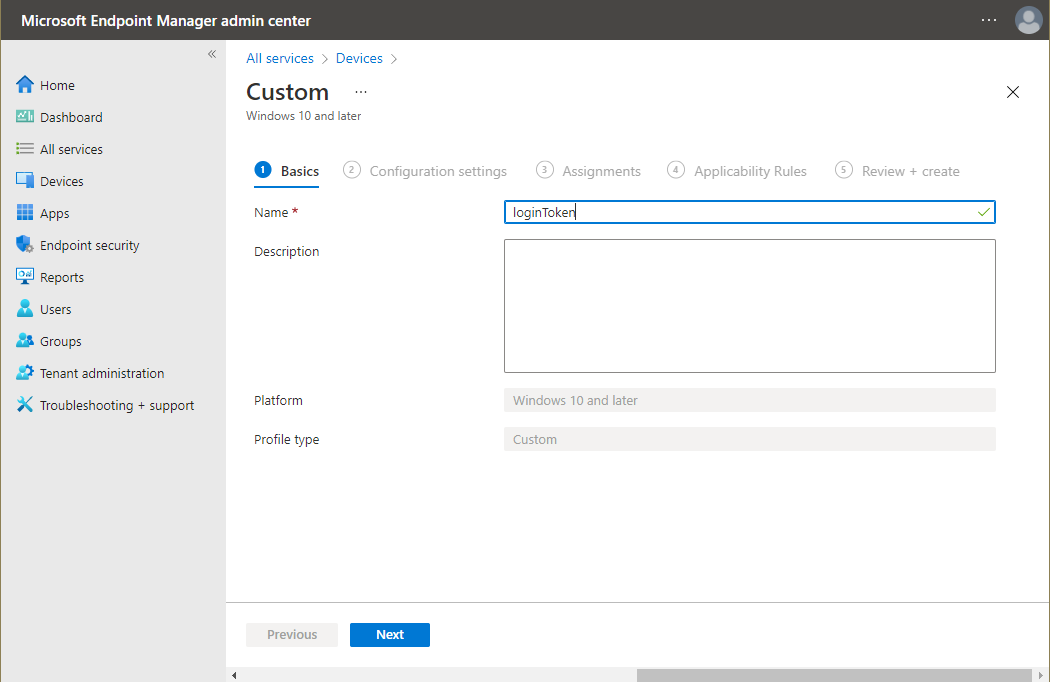
Task: Collapse the sidebar with the double chevron
Action: [x=212, y=54]
